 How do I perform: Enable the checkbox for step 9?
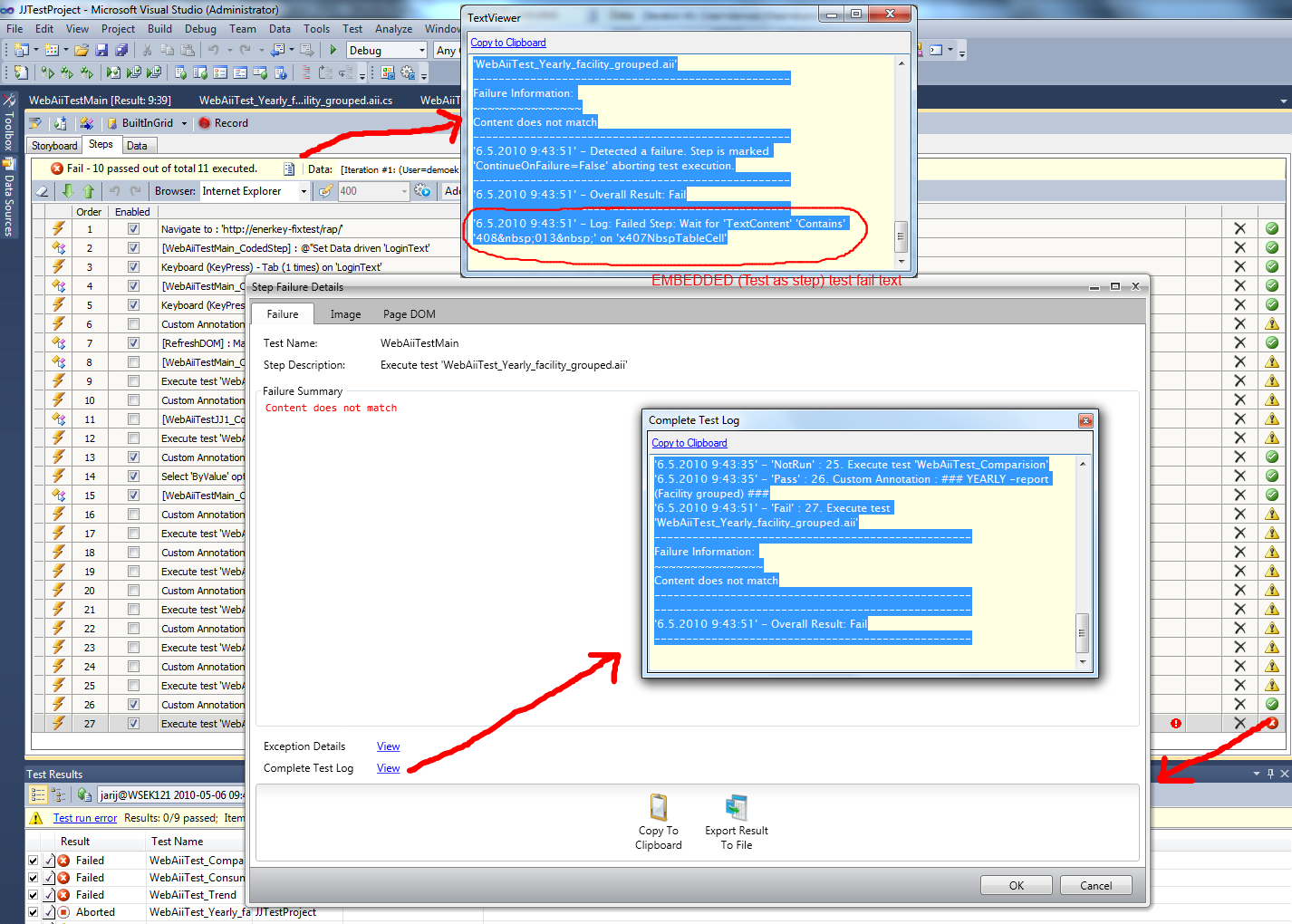[133, 381]
